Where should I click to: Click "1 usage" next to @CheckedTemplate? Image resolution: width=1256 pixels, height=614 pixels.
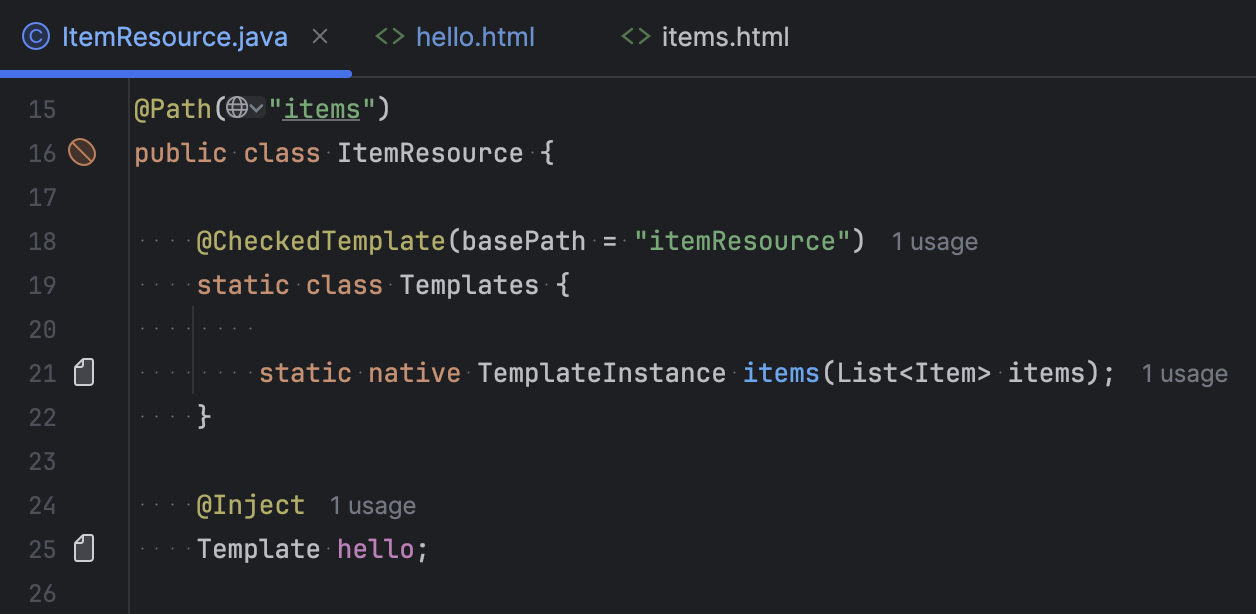point(934,241)
